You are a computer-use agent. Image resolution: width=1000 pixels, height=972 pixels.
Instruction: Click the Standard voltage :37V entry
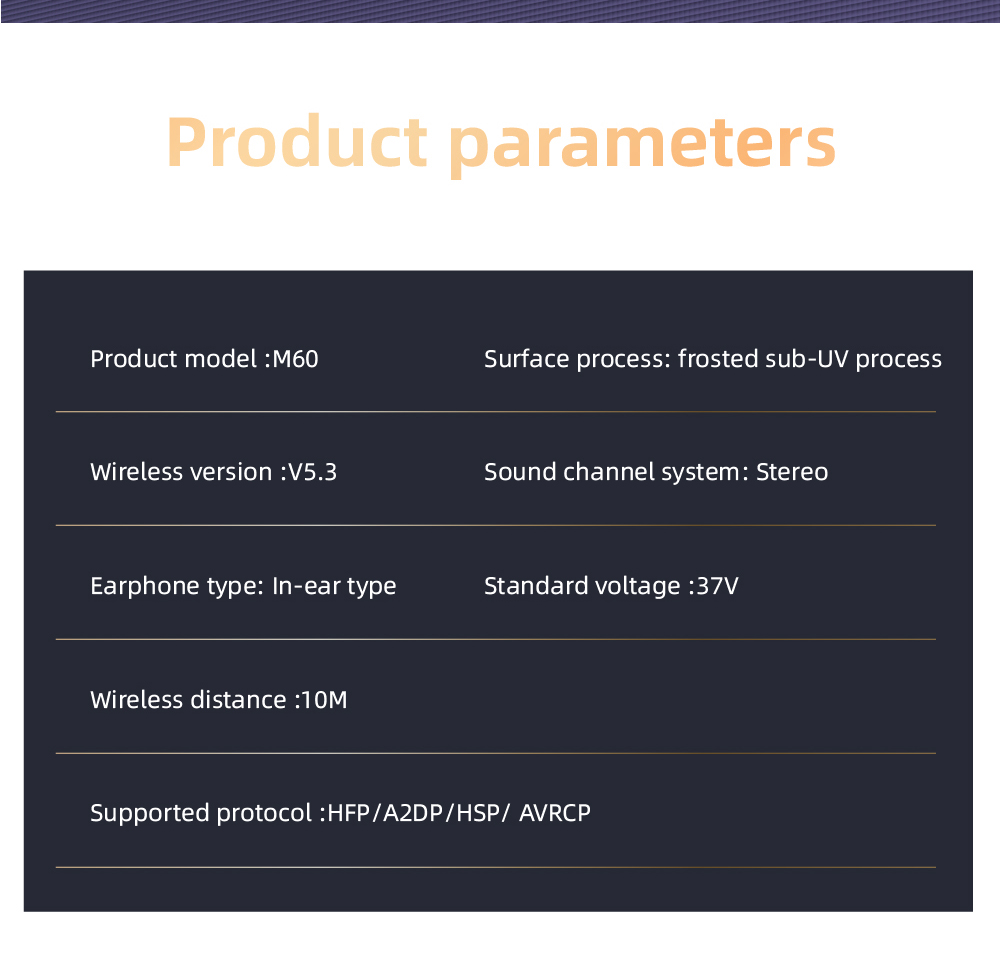click(x=611, y=586)
